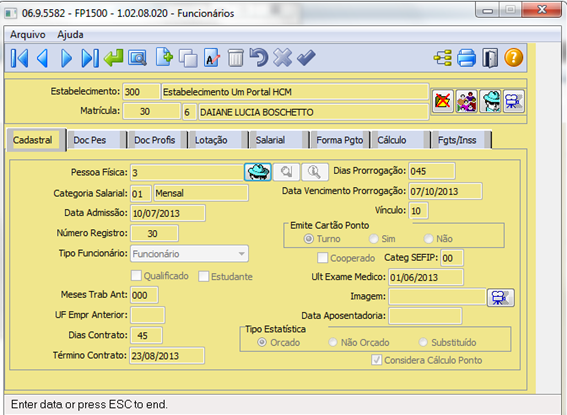Click camera icon next to Imagem
Viewport: 567px width, 415px height.
pos(500,298)
